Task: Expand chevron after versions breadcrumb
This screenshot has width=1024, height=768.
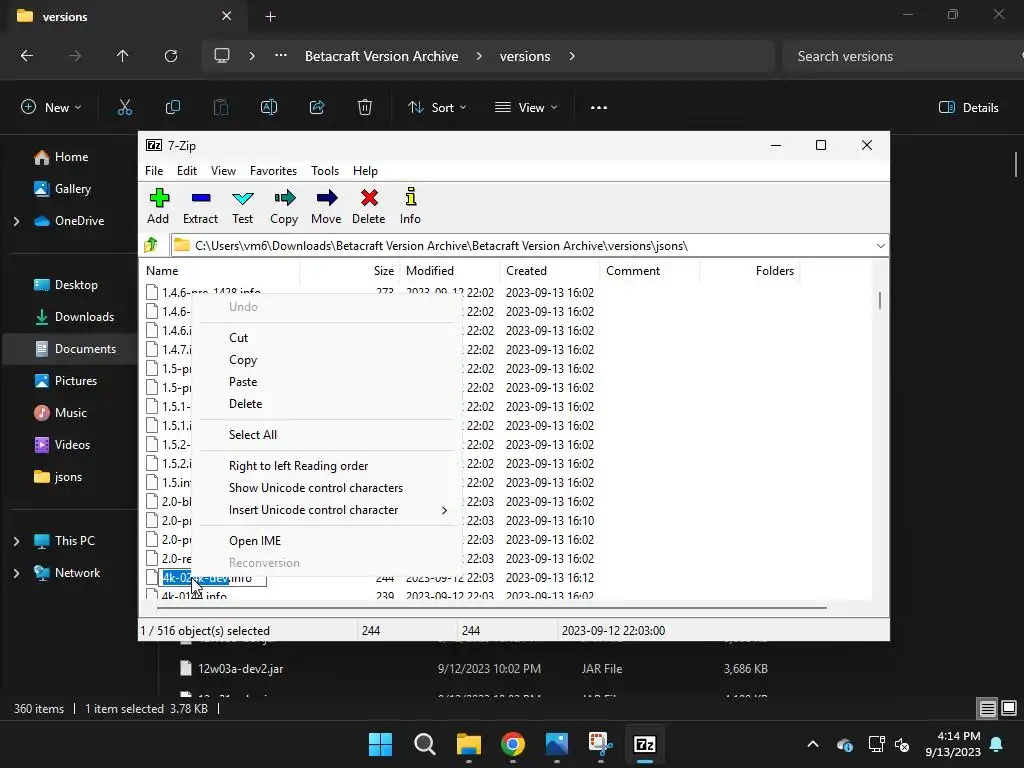Action: (x=572, y=56)
